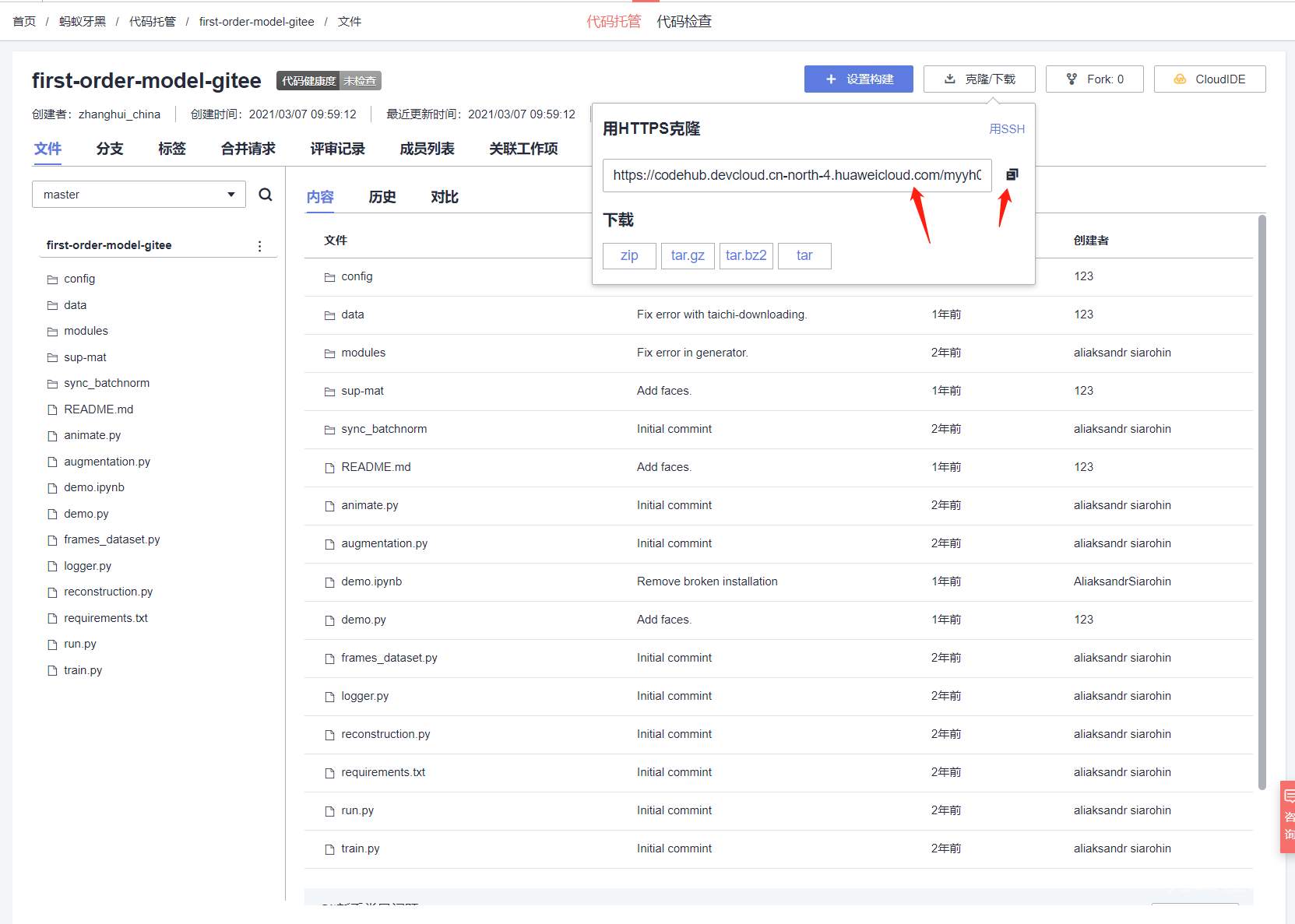The height and width of the screenshot is (924, 1295).
Task: Click the modules folder icon in file table
Action: pos(329,353)
